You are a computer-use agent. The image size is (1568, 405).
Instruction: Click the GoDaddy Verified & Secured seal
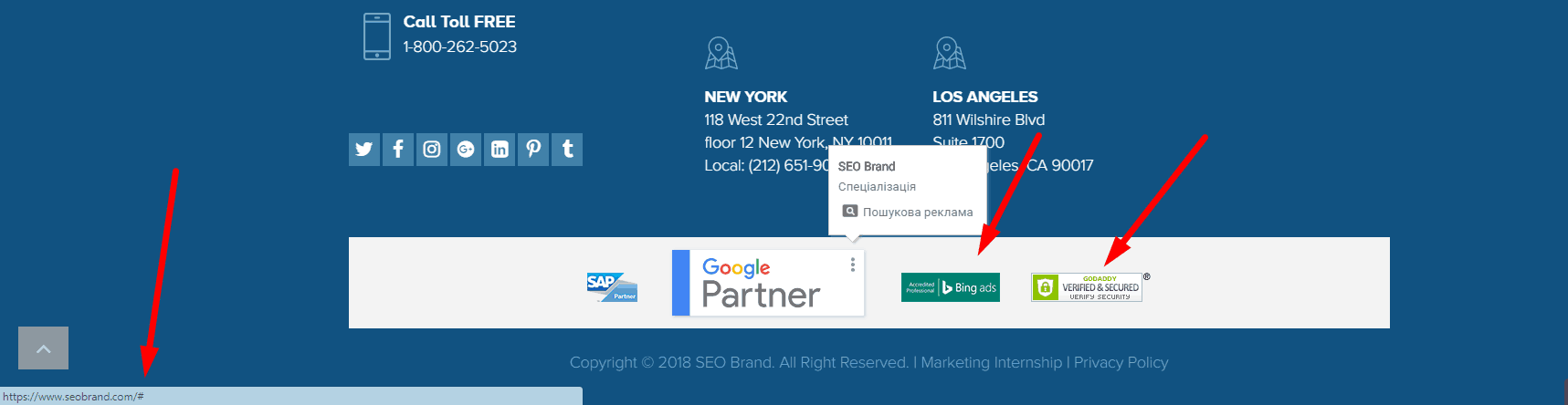pos(1087,287)
